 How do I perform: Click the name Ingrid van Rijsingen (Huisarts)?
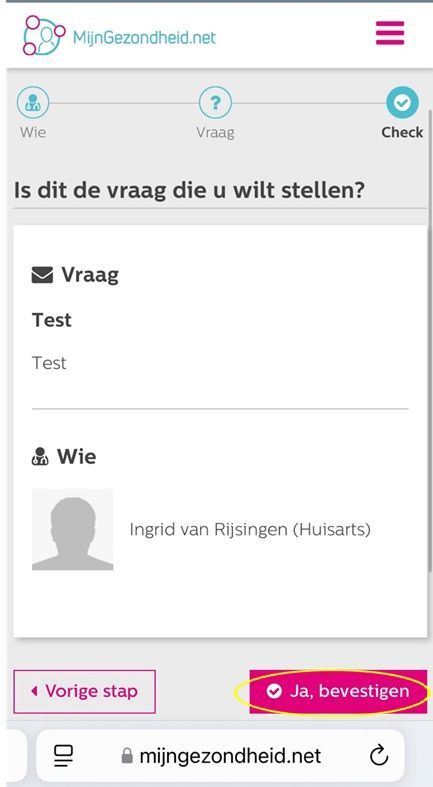coord(250,530)
